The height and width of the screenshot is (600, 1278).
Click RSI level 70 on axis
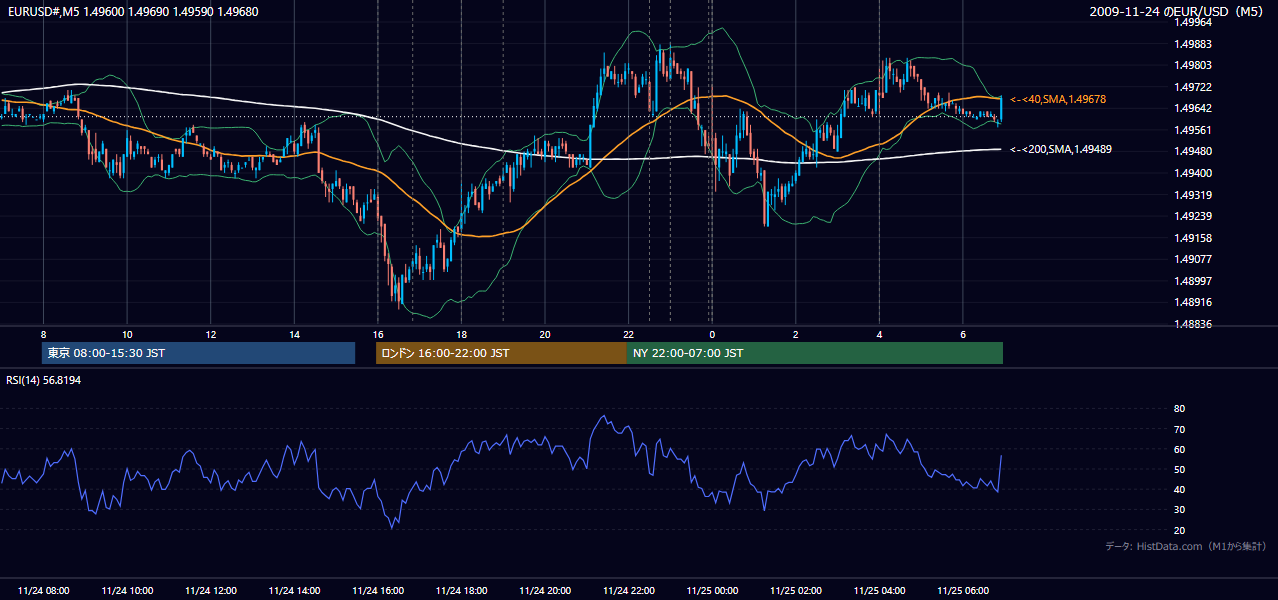1179,429
